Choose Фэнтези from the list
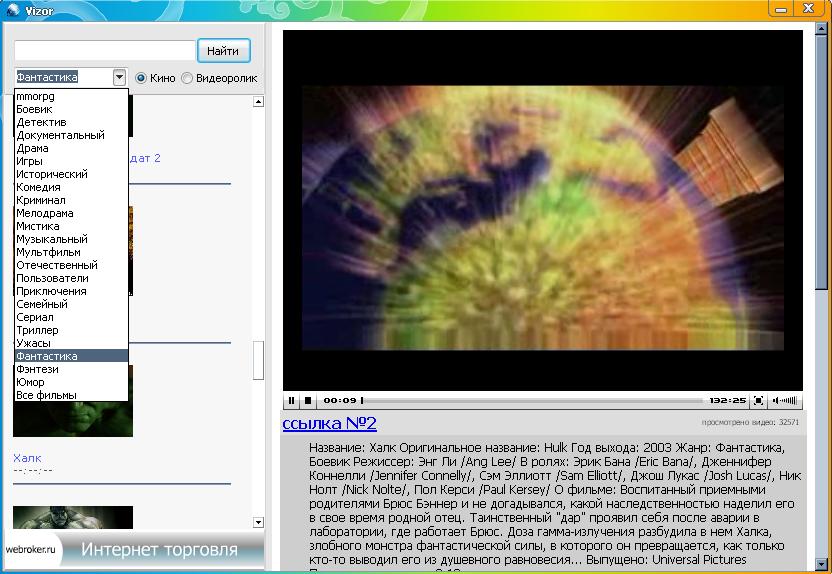This screenshot has width=832, height=574. click(71, 369)
